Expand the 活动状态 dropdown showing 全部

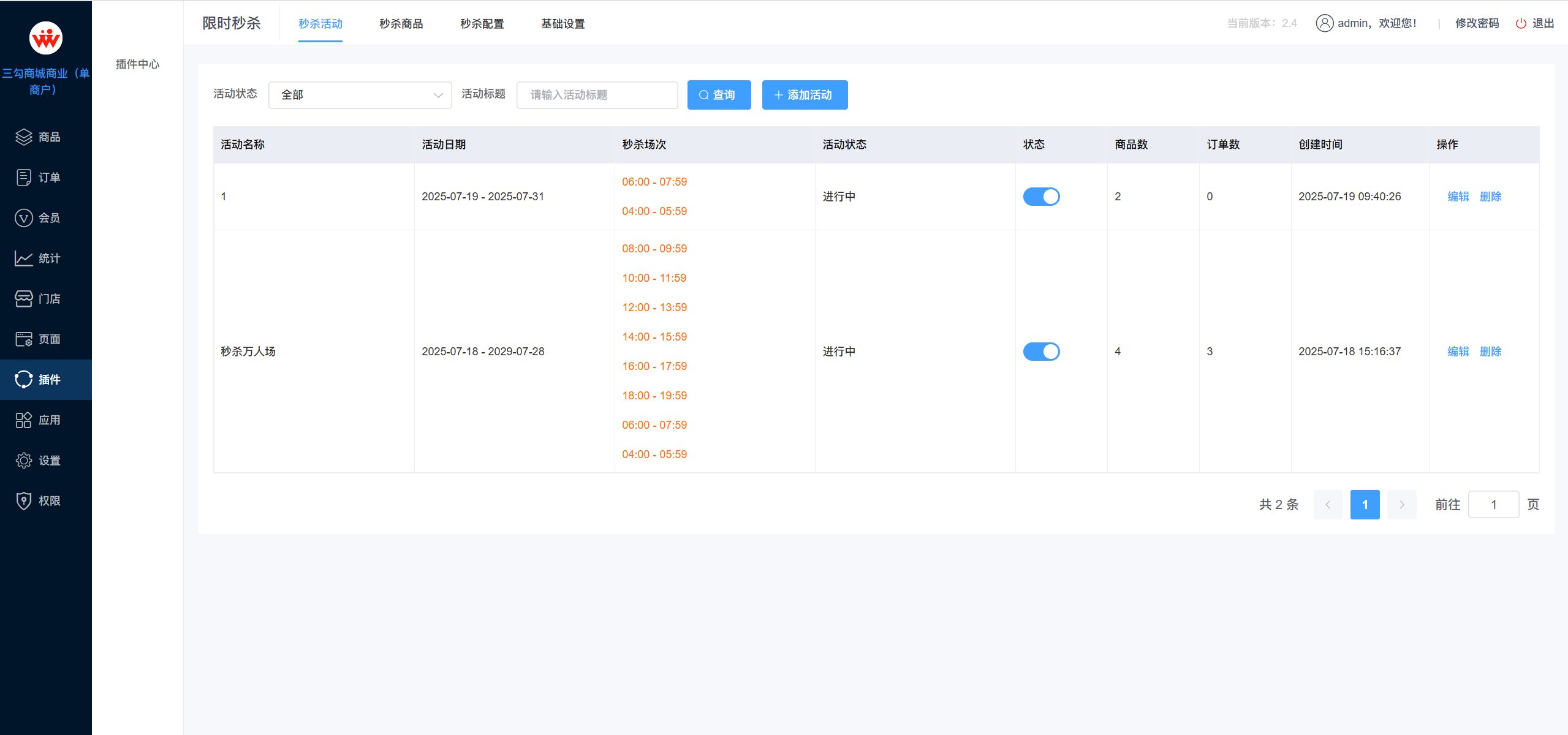coord(360,95)
